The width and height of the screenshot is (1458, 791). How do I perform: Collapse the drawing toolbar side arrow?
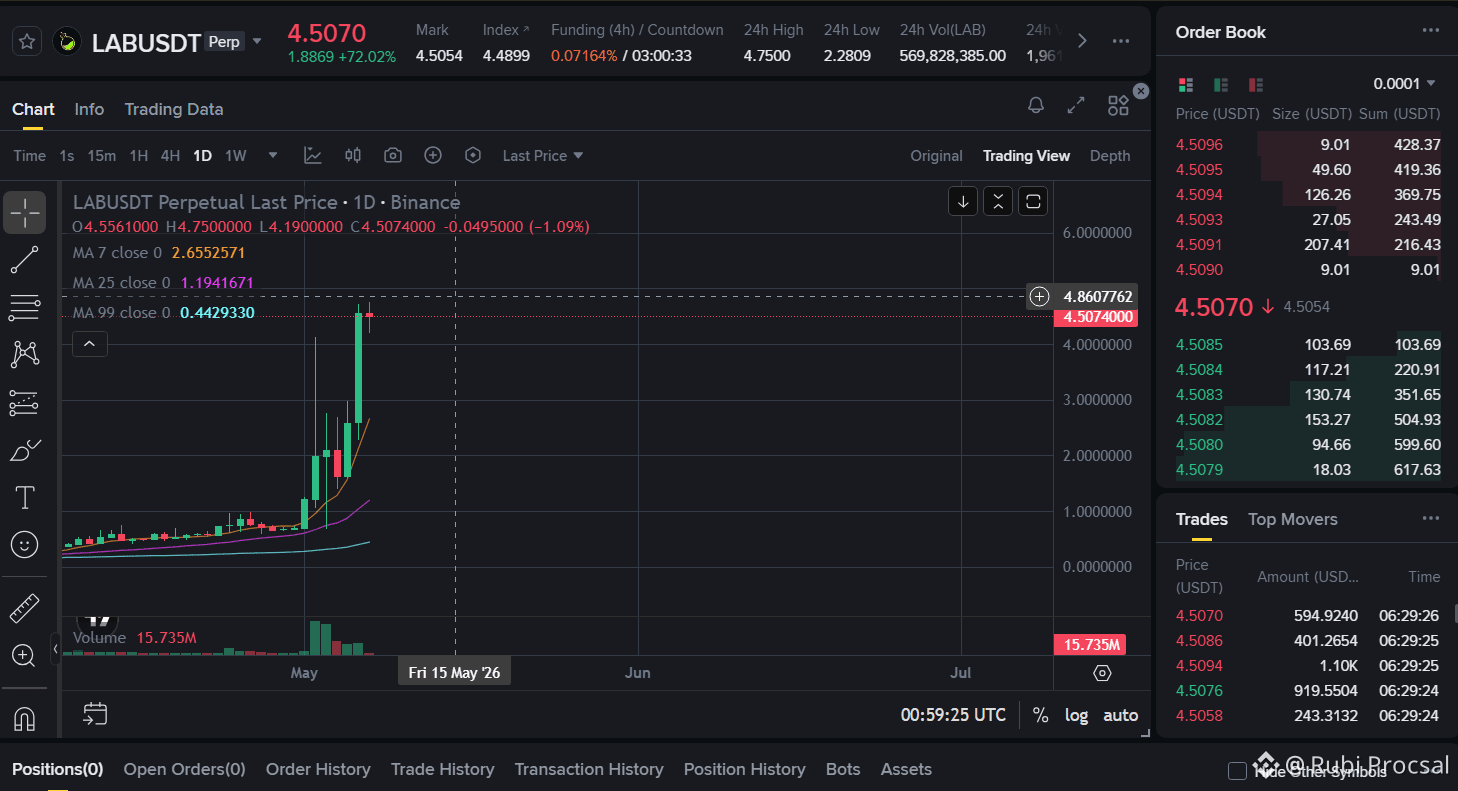coord(56,649)
